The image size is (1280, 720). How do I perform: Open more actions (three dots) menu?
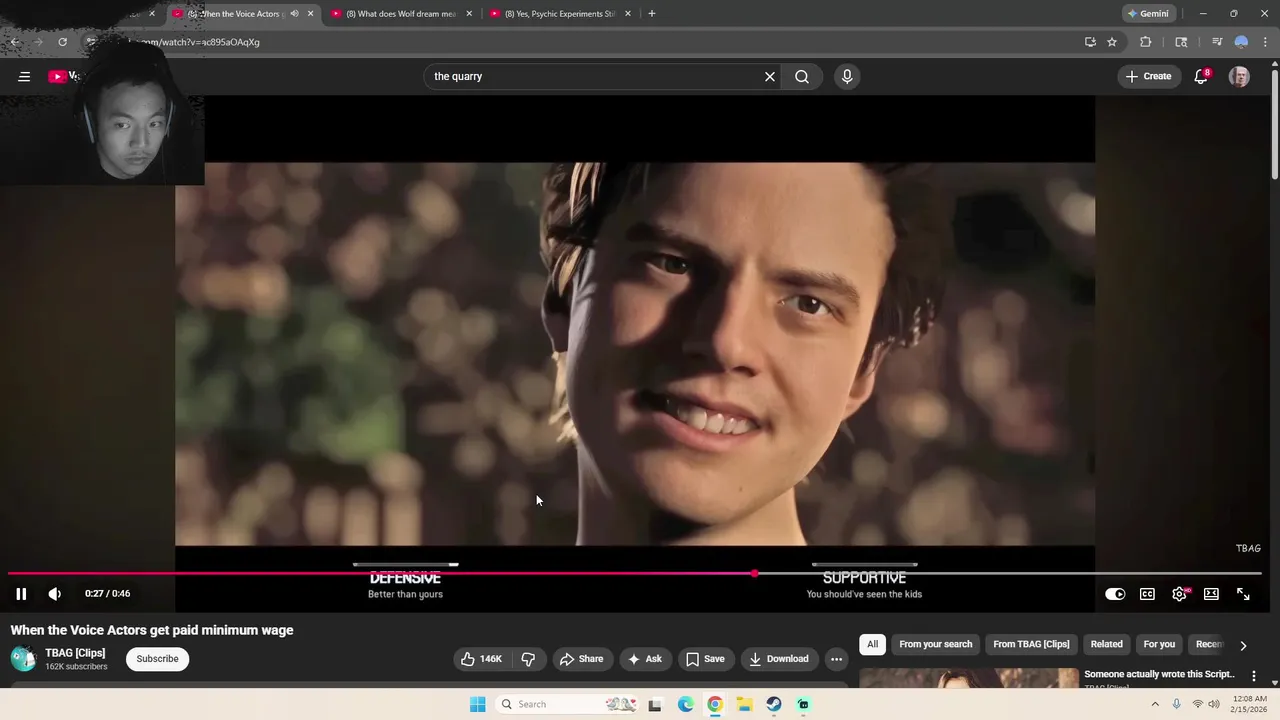(x=837, y=659)
